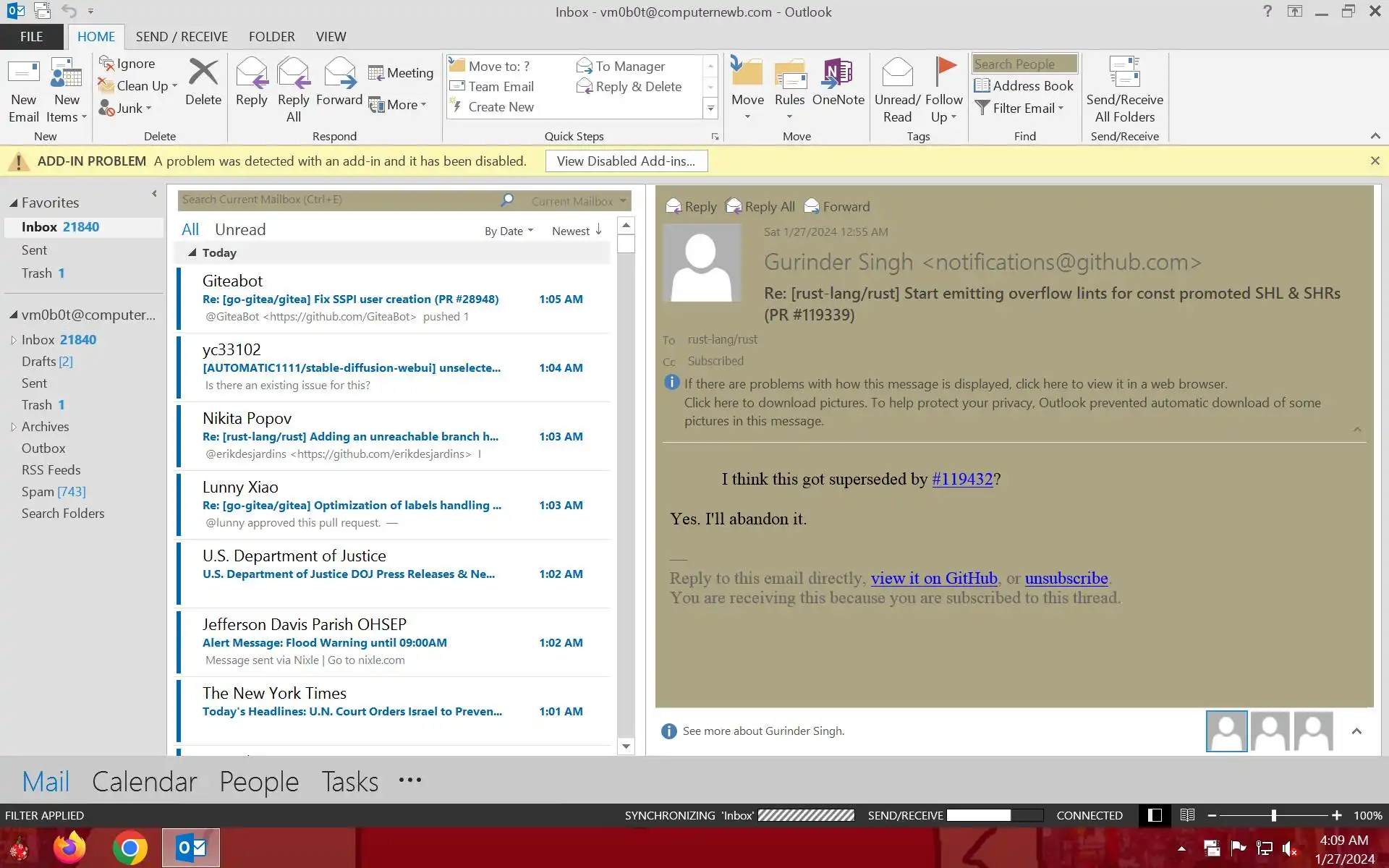The image size is (1389, 868).
Task: Click Unread/Read envelope icon
Action: [x=897, y=72]
